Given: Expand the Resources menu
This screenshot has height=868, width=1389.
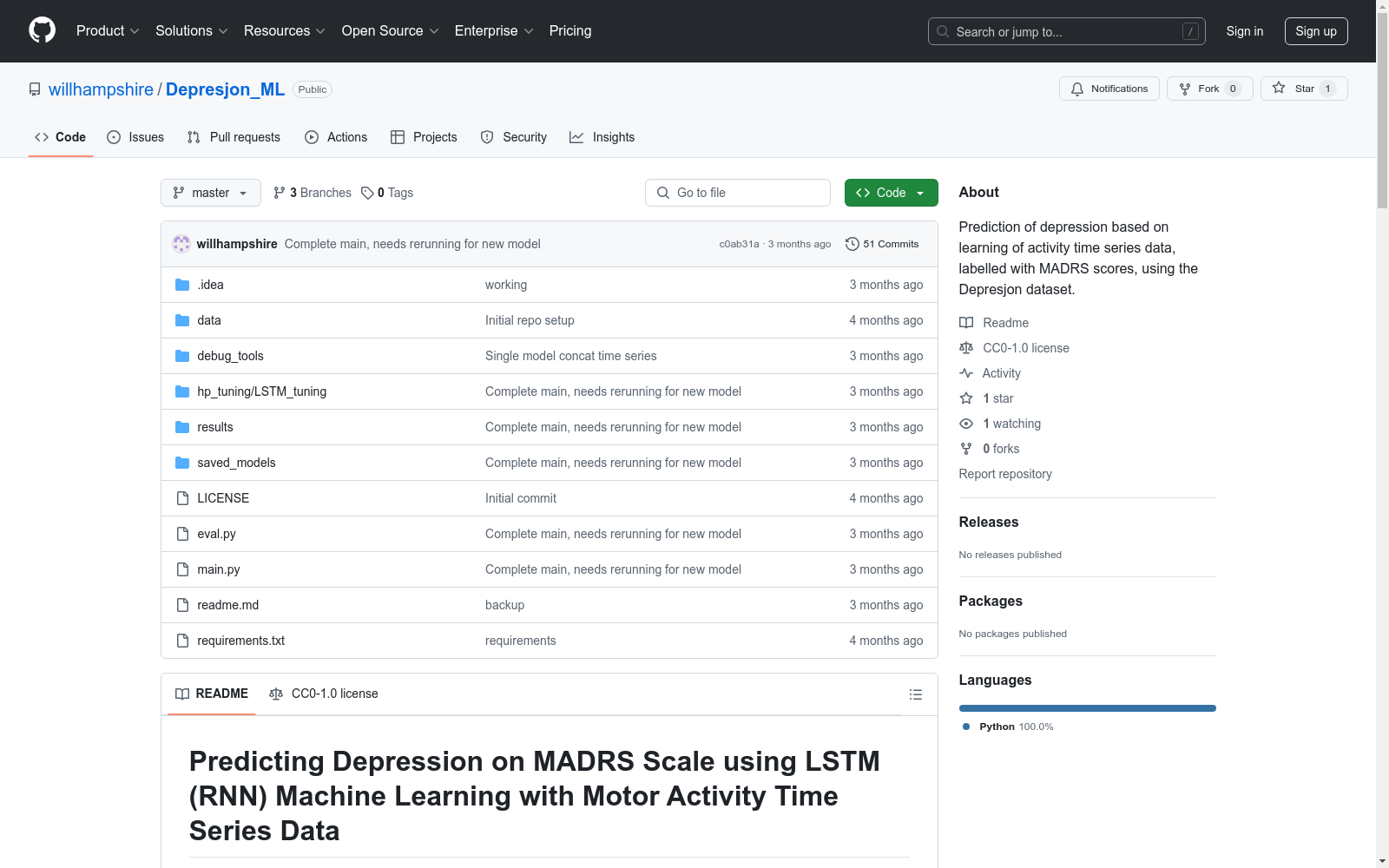Looking at the screenshot, I should point(285,31).
